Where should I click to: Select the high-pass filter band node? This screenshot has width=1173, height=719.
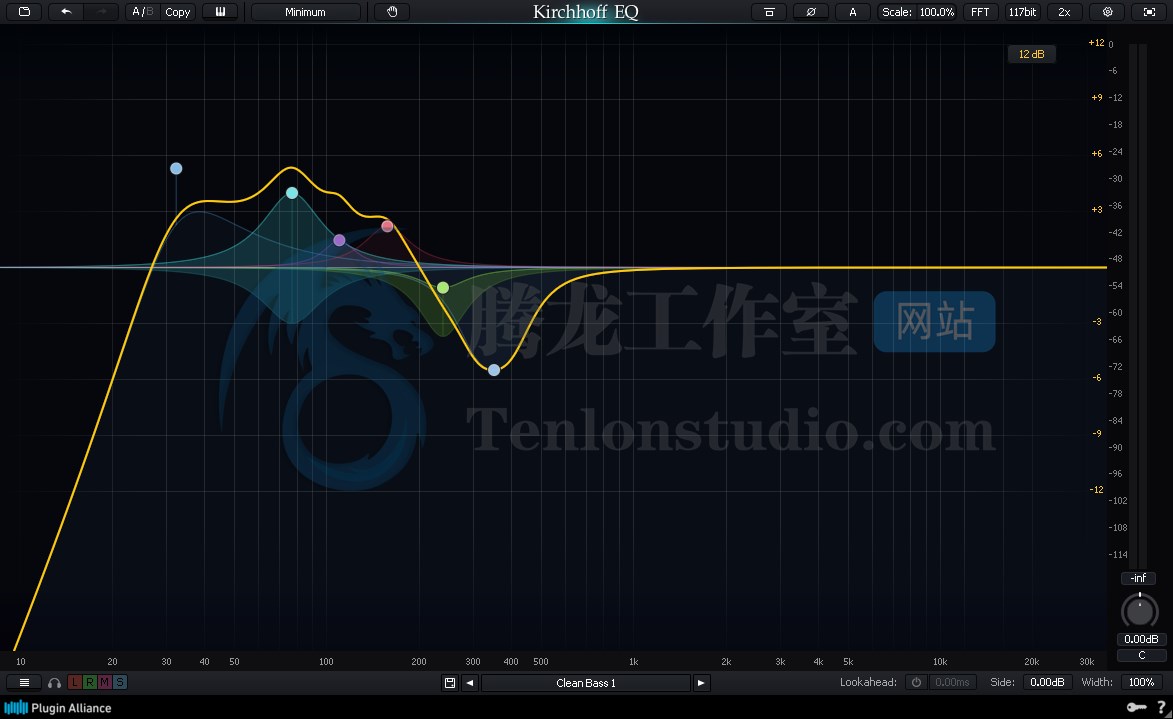176,168
